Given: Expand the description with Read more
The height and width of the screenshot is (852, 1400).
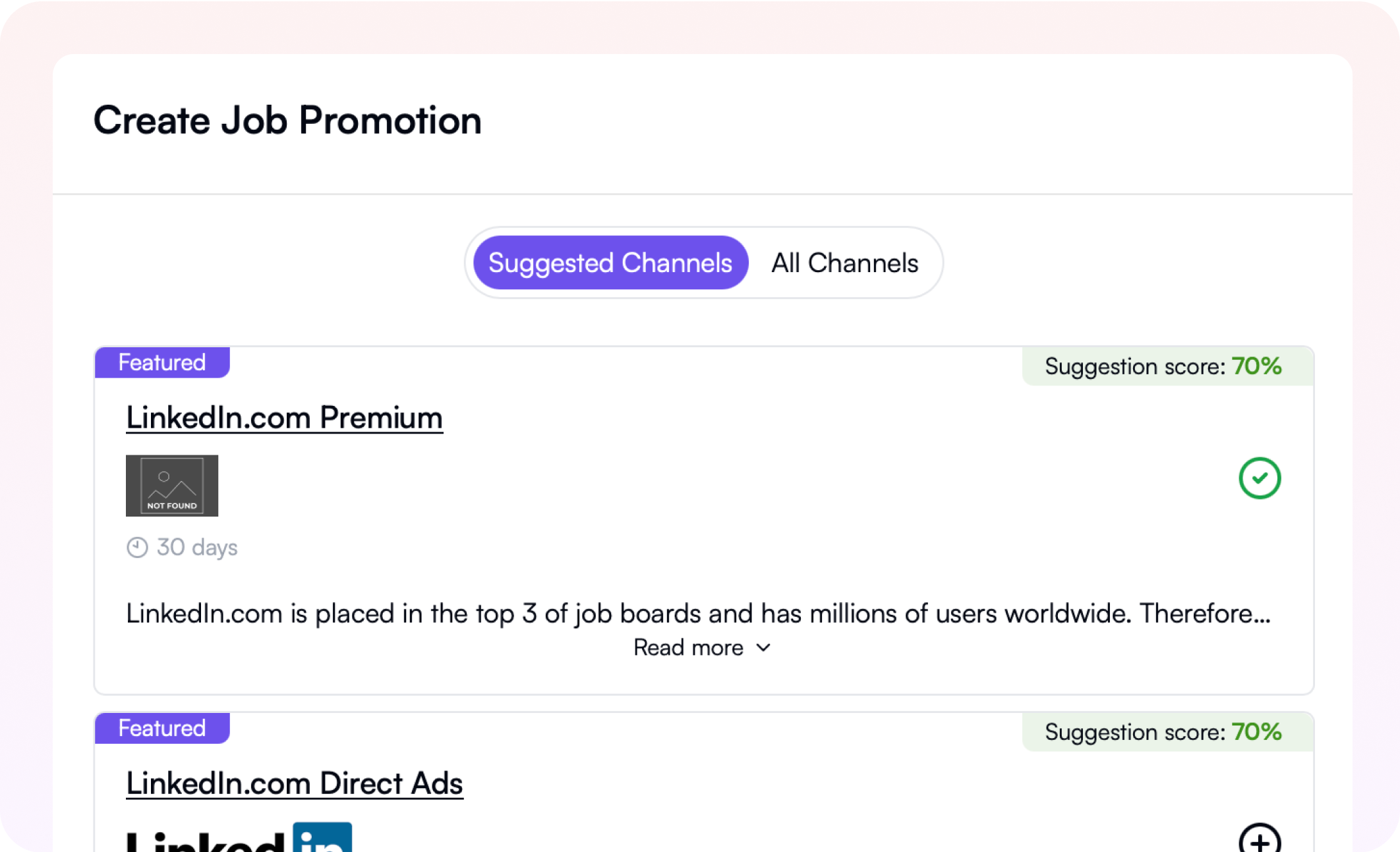Looking at the screenshot, I should pos(689,648).
